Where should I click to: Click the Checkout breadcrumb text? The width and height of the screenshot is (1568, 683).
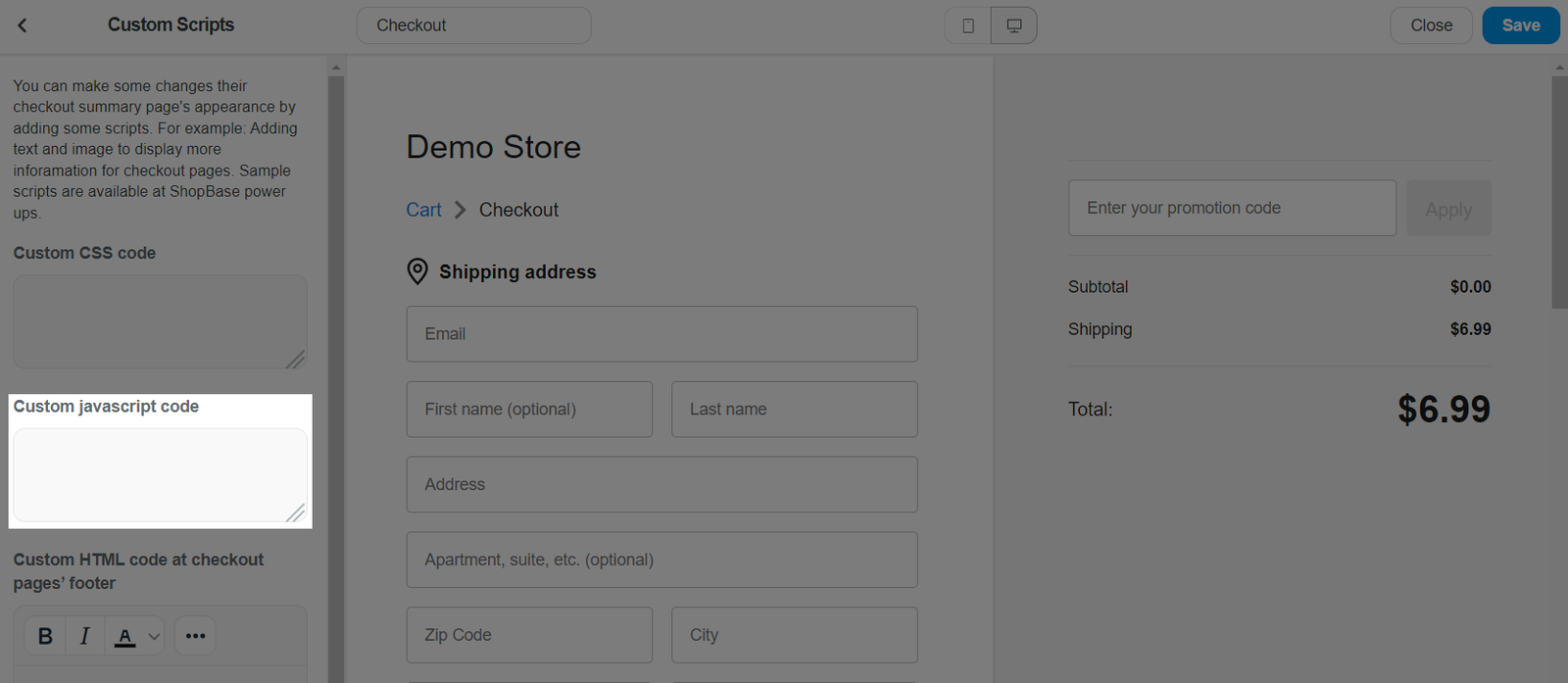point(518,210)
